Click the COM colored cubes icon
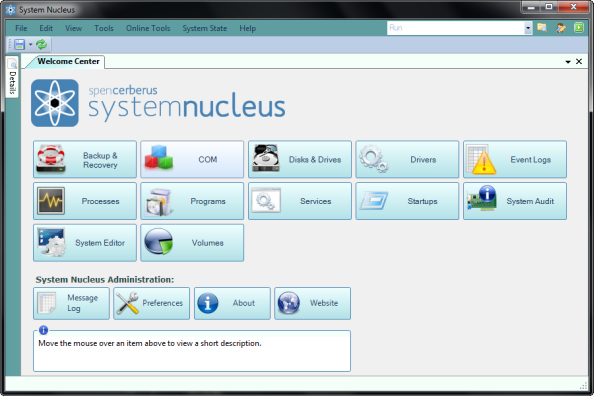Screen dimensions: 594x396 click(159, 157)
